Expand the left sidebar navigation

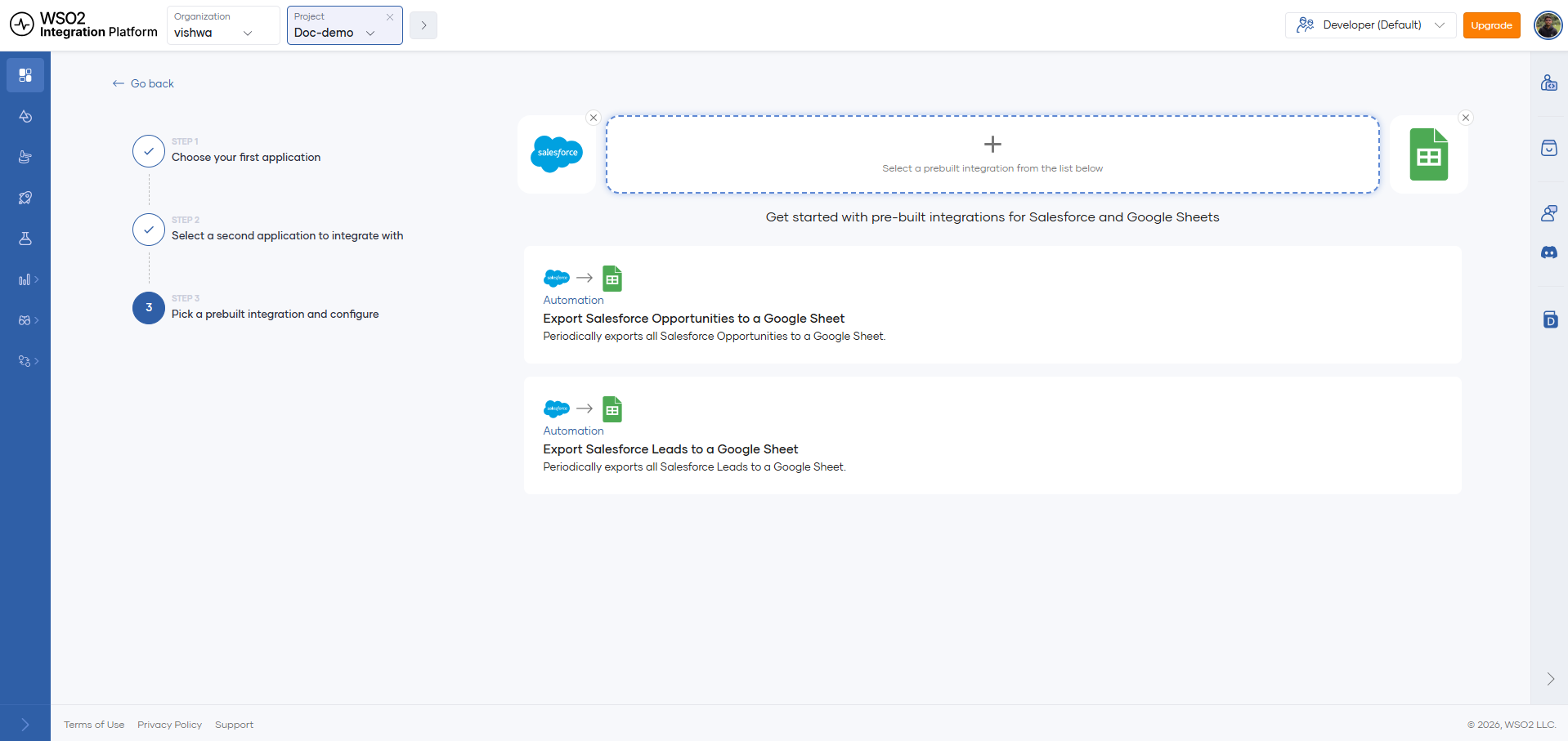(x=25, y=725)
